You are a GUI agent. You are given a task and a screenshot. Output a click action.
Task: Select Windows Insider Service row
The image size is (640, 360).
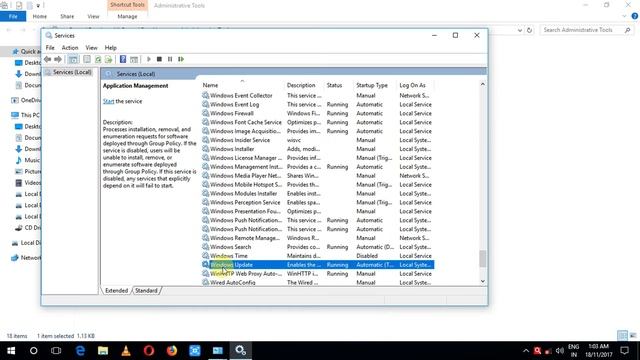[318, 140]
